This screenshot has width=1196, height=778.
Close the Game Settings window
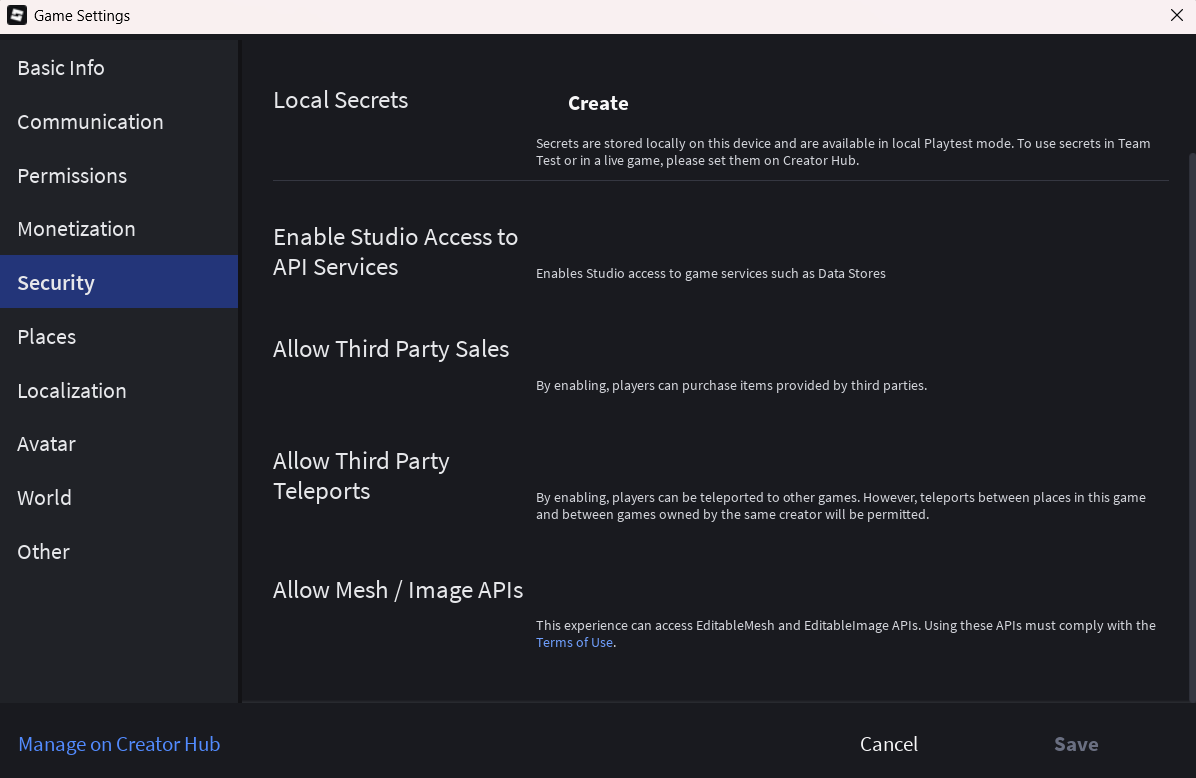tap(1176, 15)
